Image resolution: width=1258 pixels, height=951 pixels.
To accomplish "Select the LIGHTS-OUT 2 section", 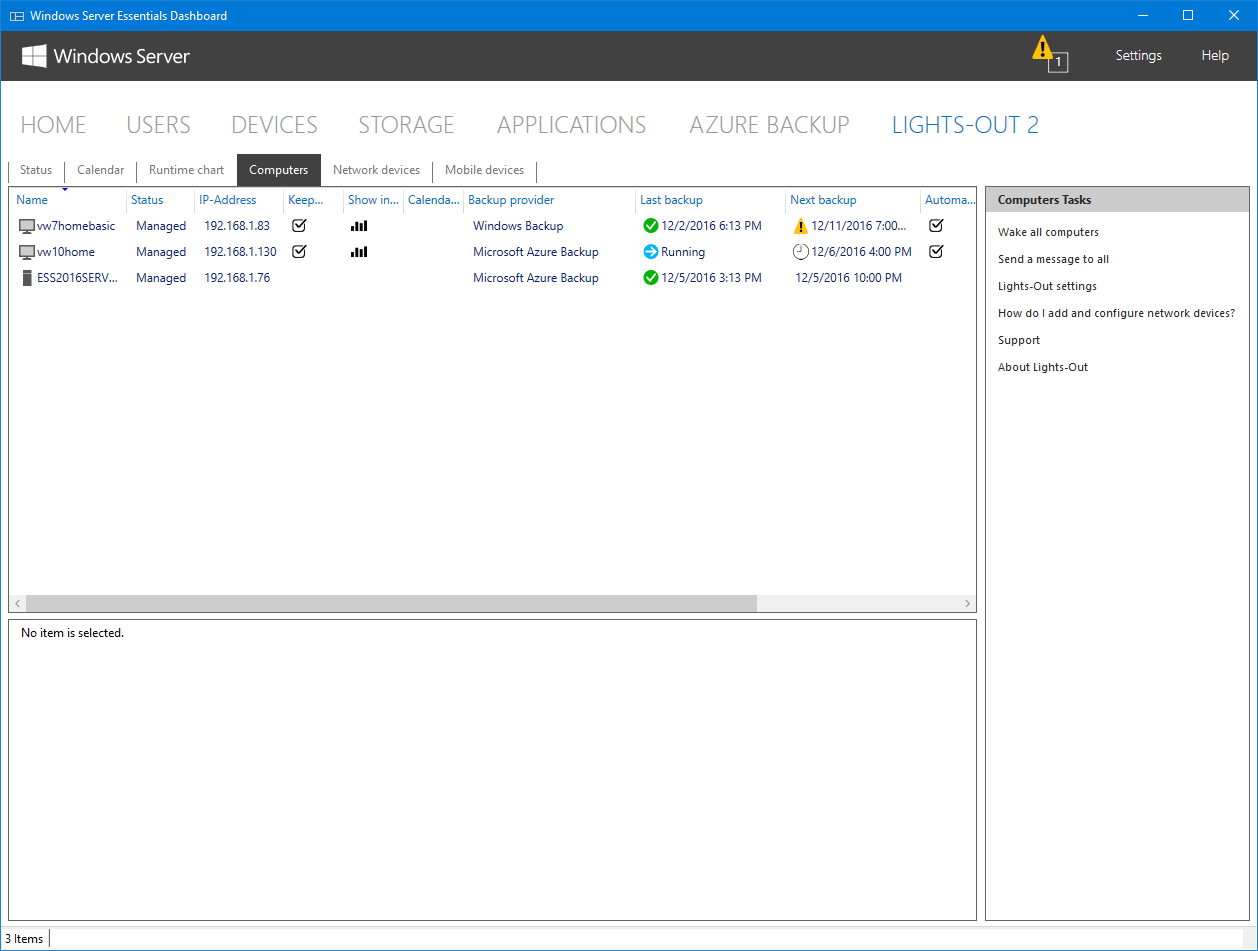I will click(965, 125).
